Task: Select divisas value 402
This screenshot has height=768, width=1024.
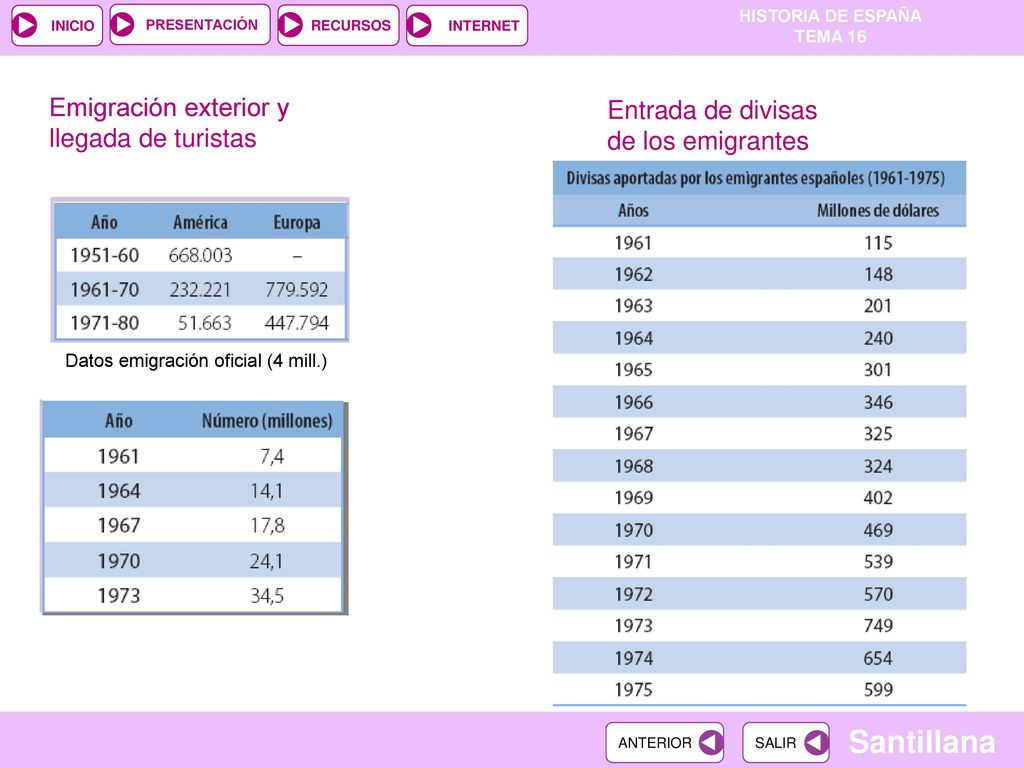Action: (x=878, y=498)
